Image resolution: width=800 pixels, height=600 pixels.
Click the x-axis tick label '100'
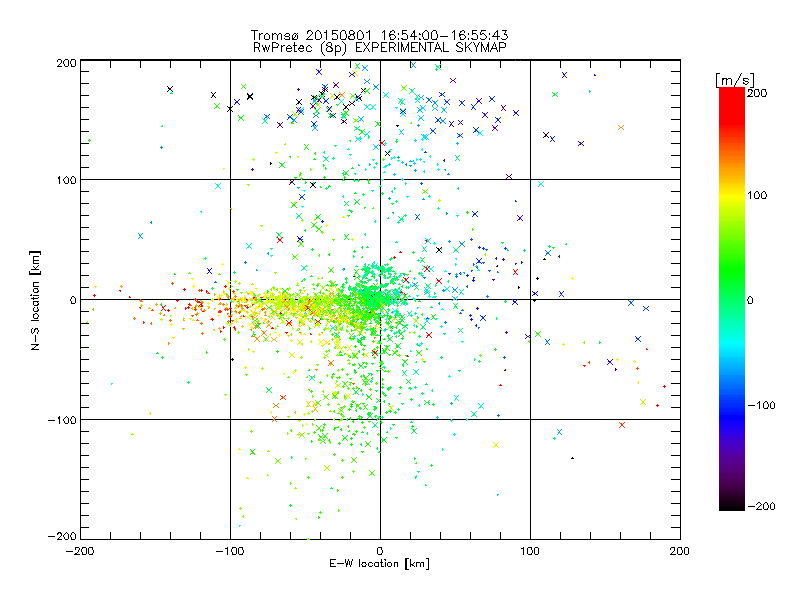pyautogui.click(x=530, y=551)
